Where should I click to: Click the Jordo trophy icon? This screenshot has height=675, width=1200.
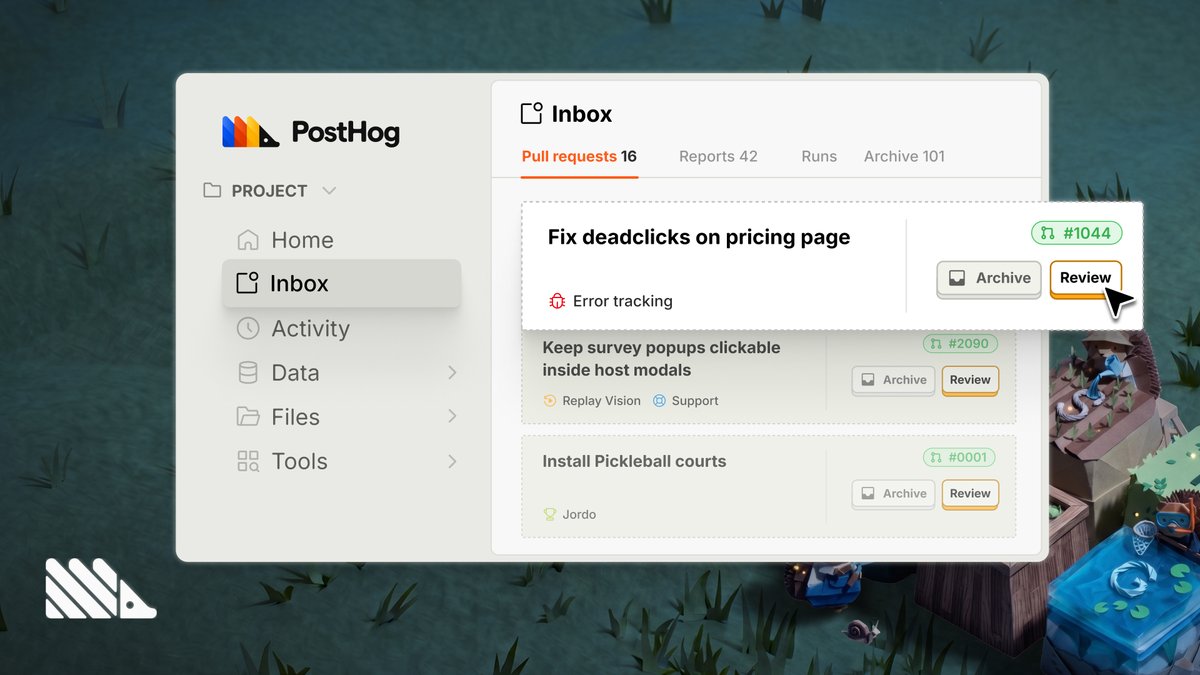tap(549, 515)
